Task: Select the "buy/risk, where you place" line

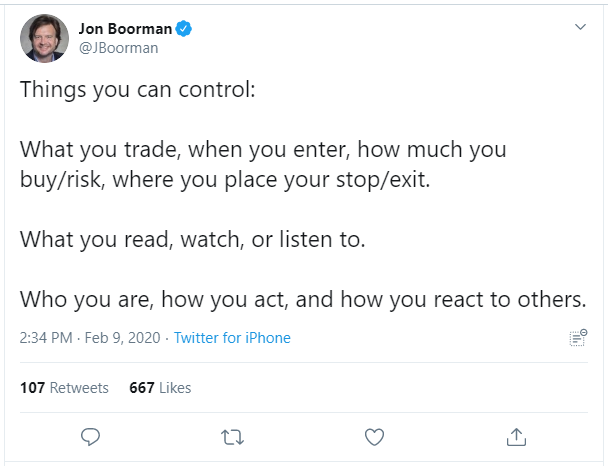Action: 225,179
